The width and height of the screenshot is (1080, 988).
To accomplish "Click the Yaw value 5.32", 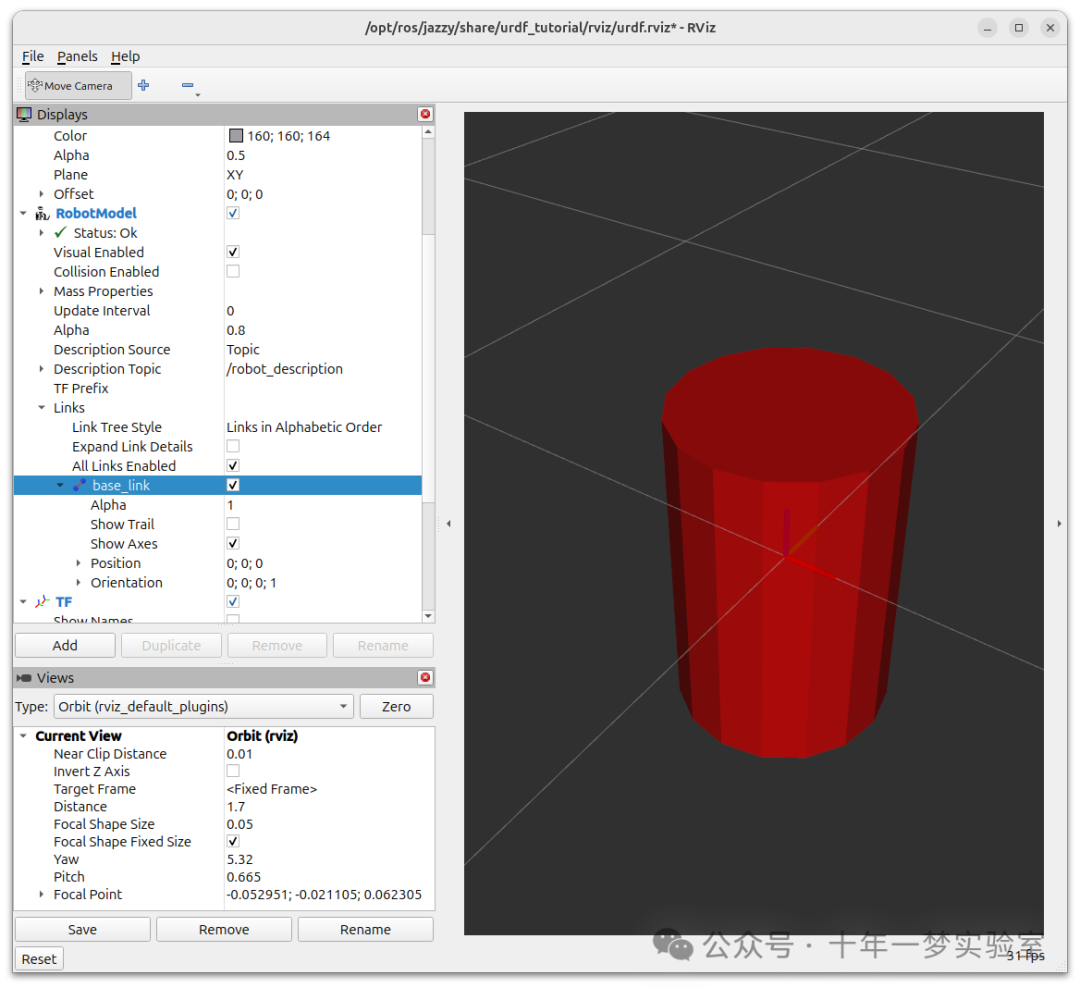I will coord(240,859).
